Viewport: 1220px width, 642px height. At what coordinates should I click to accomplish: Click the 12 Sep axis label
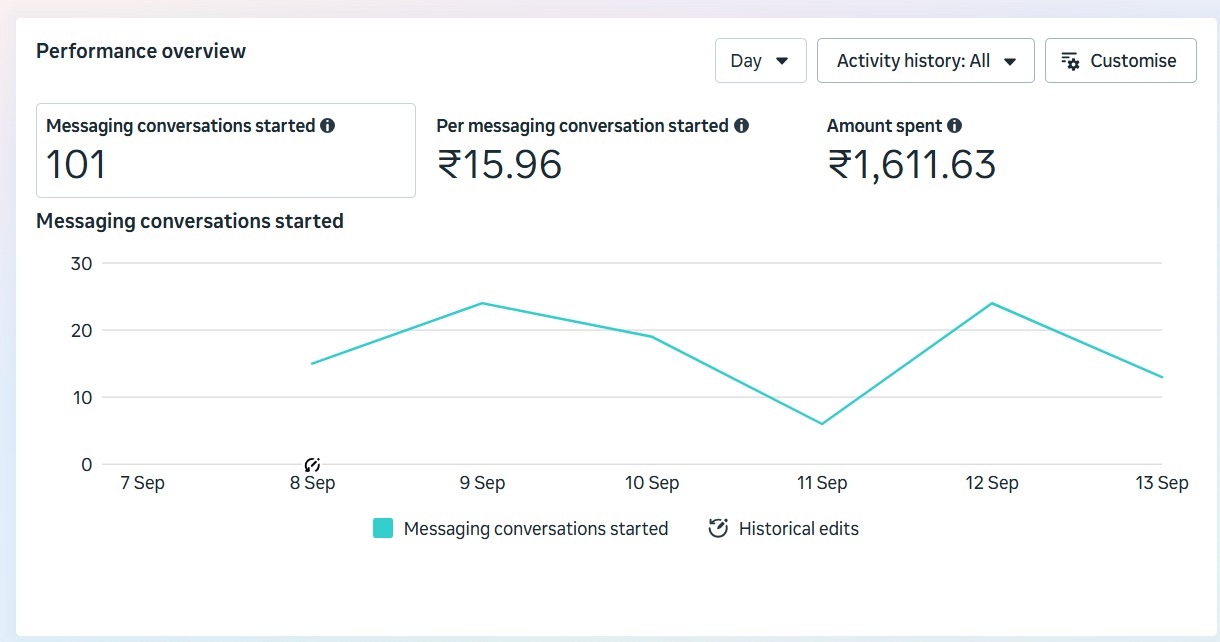(992, 483)
